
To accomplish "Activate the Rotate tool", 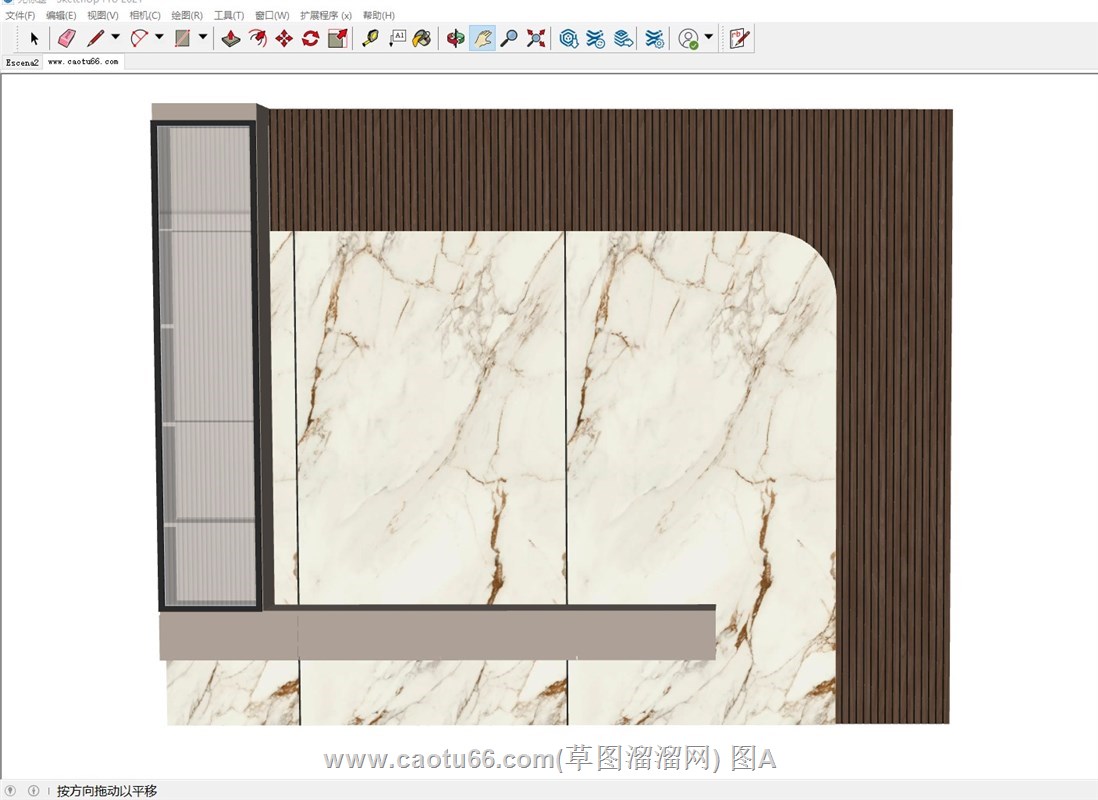I will coord(310,39).
